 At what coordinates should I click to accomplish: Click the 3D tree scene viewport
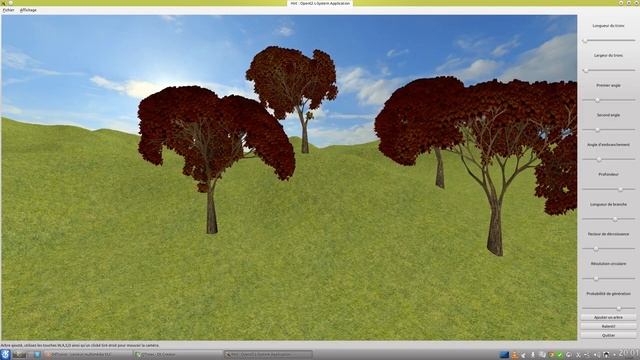click(x=289, y=178)
